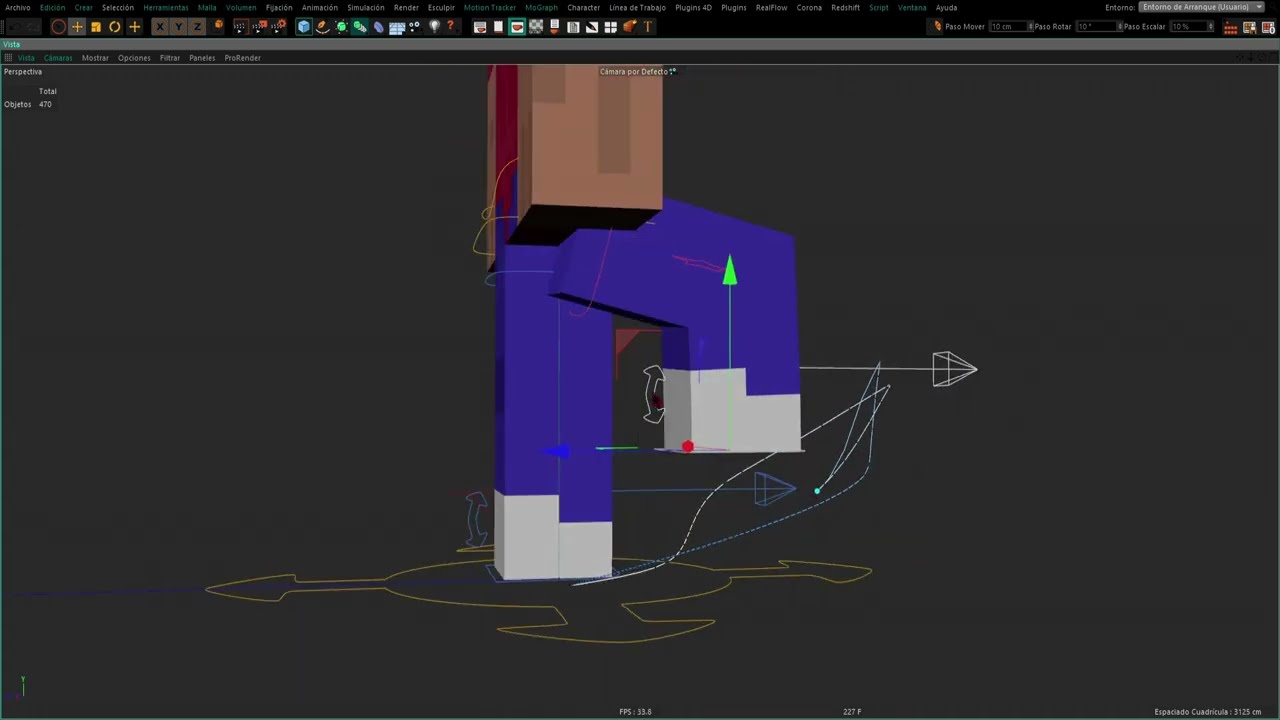Click the blue Z-axis handle
The image size is (1280, 720).
click(x=558, y=452)
